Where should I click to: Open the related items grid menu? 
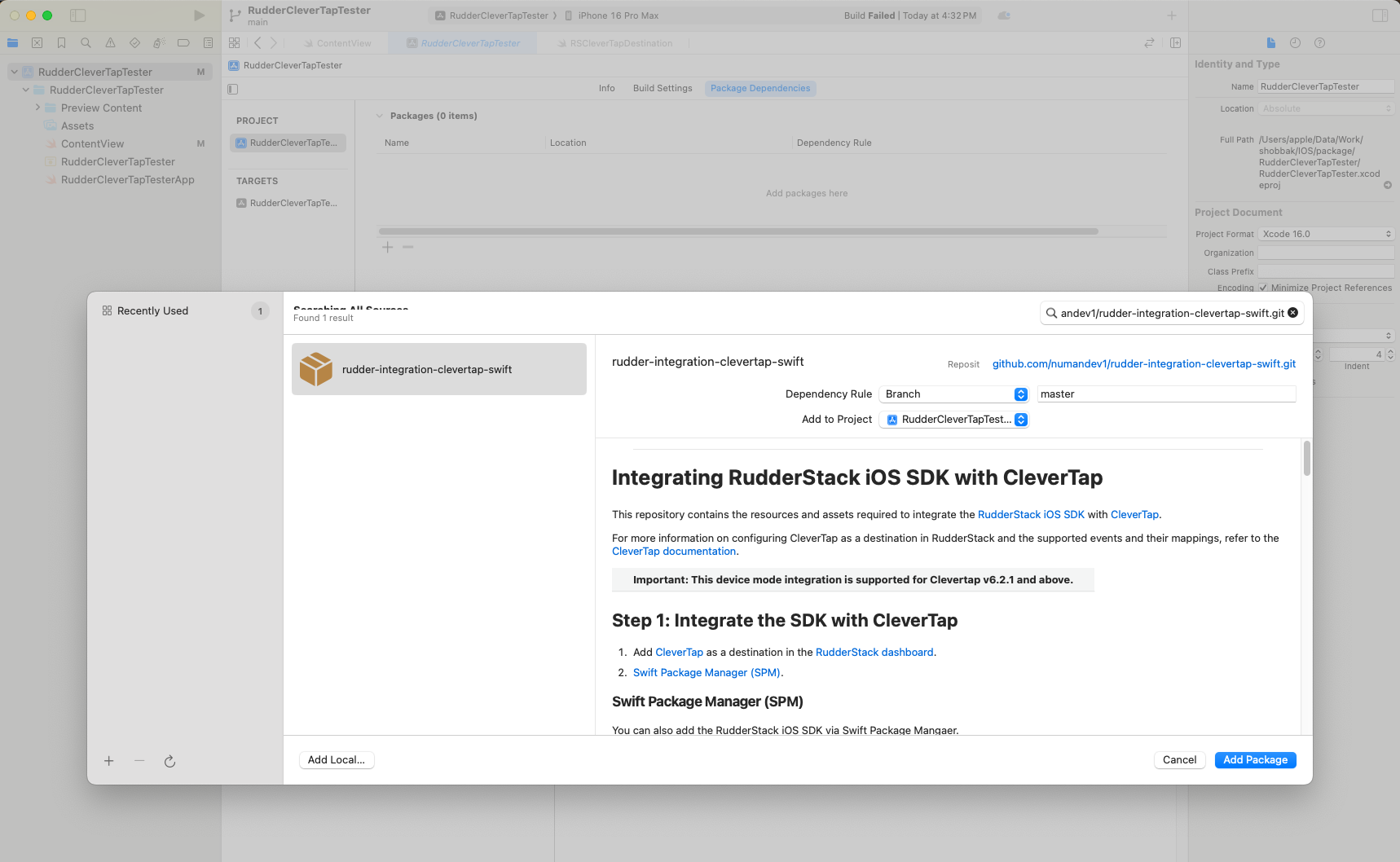(x=235, y=43)
